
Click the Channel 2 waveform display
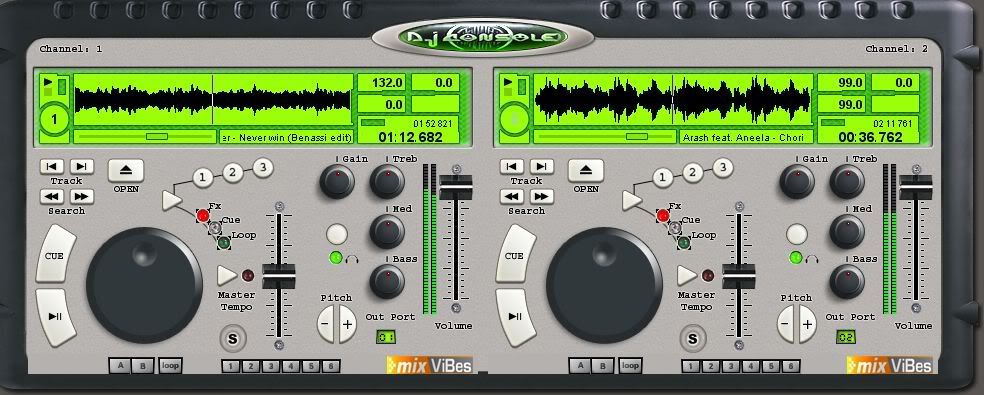point(673,100)
